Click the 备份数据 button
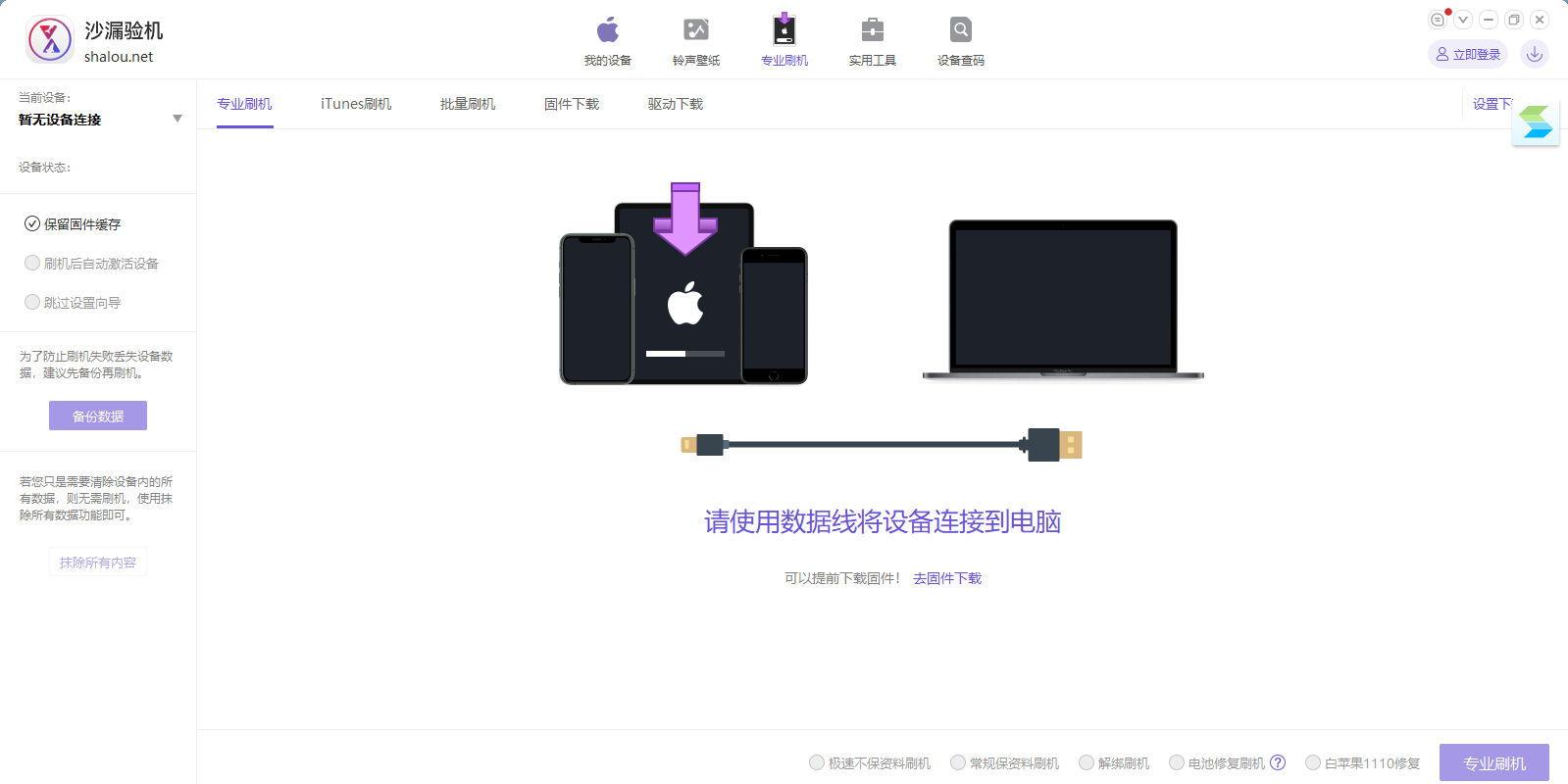 point(98,416)
